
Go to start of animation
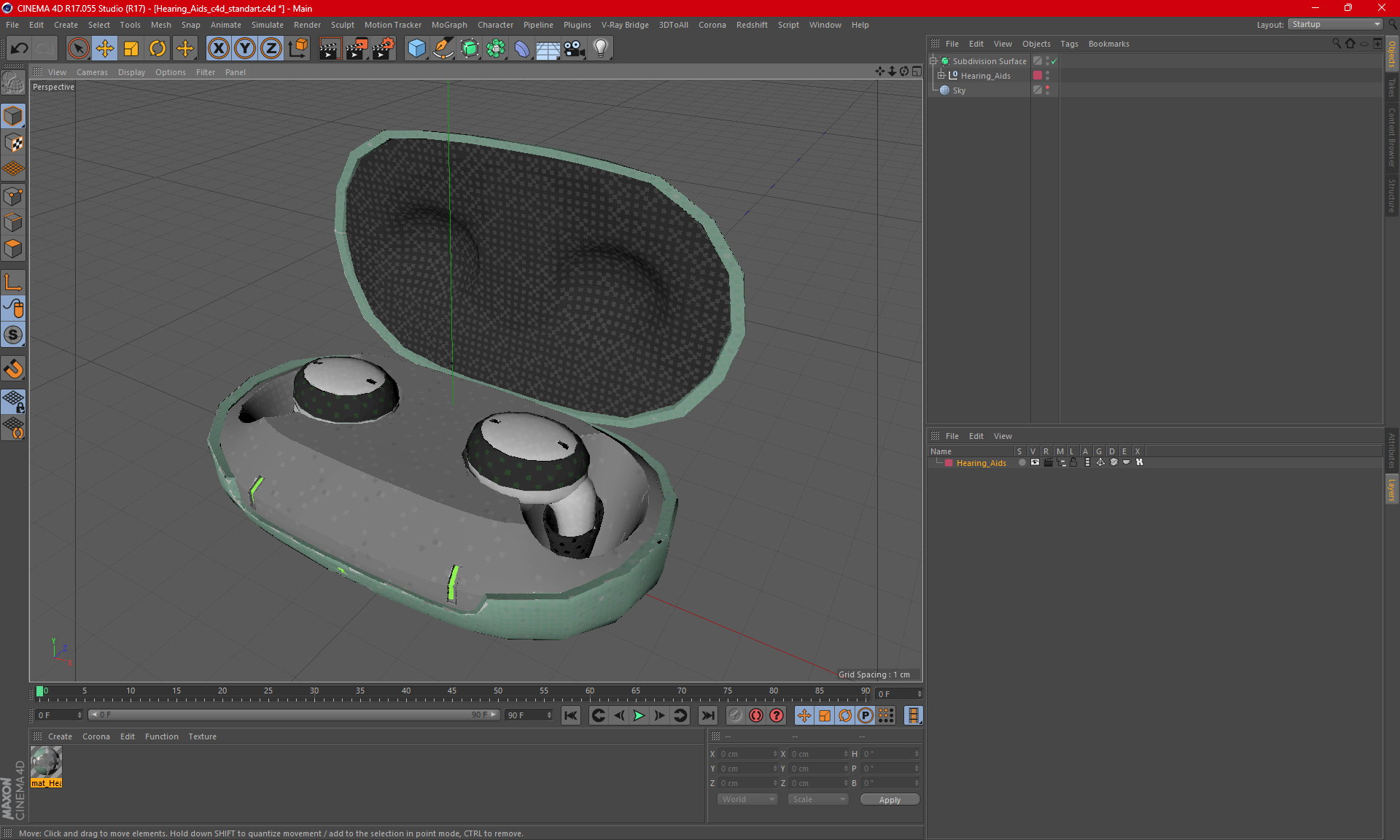pos(571,715)
